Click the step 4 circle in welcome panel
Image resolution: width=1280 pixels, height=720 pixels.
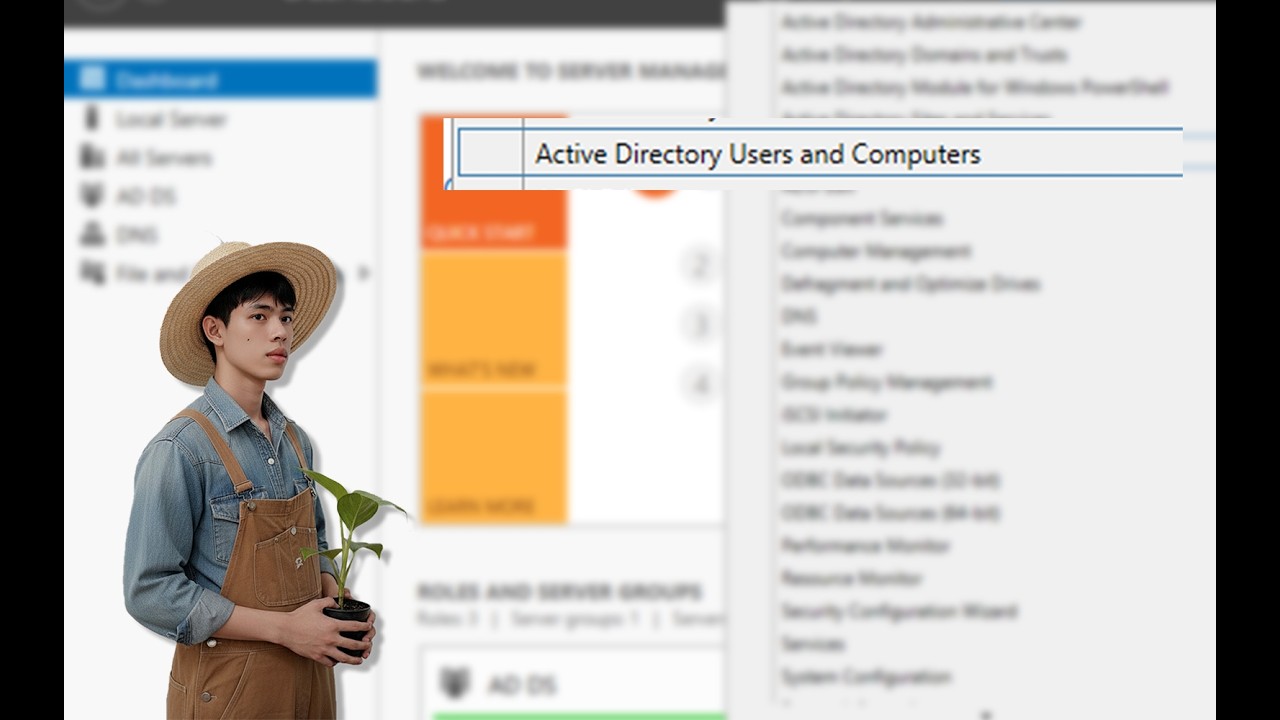tap(701, 383)
